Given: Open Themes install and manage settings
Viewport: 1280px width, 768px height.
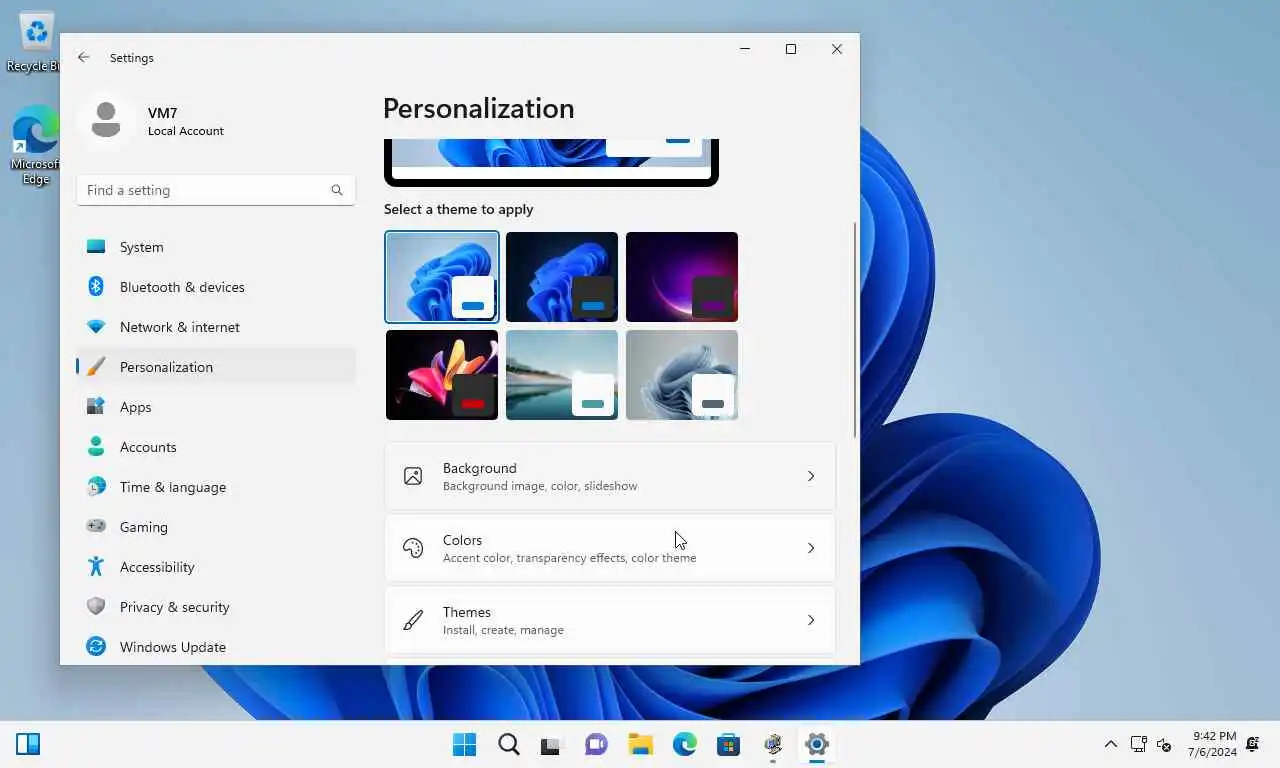Looking at the screenshot, I should point(610,620).
